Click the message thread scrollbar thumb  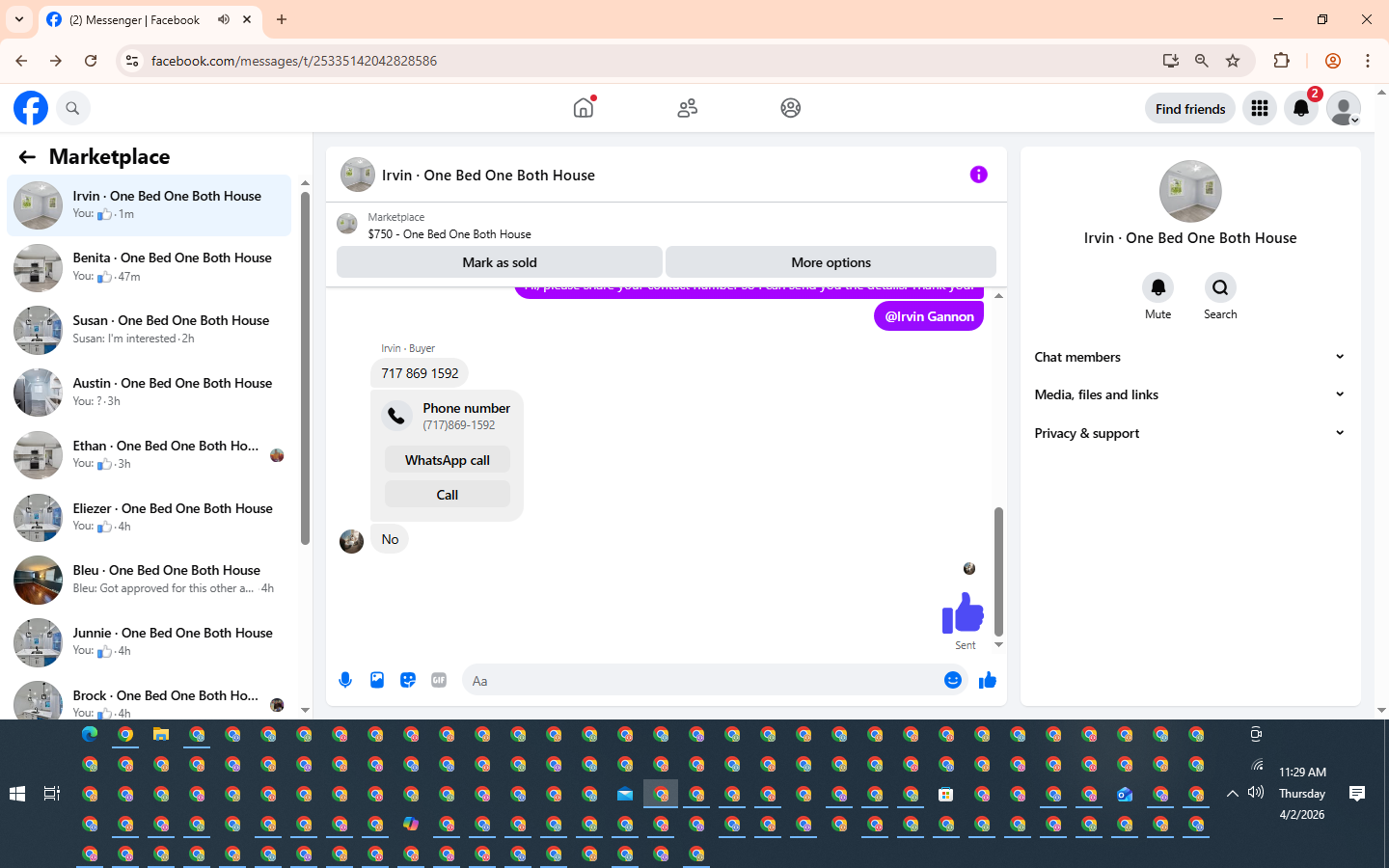pos(998,571)
